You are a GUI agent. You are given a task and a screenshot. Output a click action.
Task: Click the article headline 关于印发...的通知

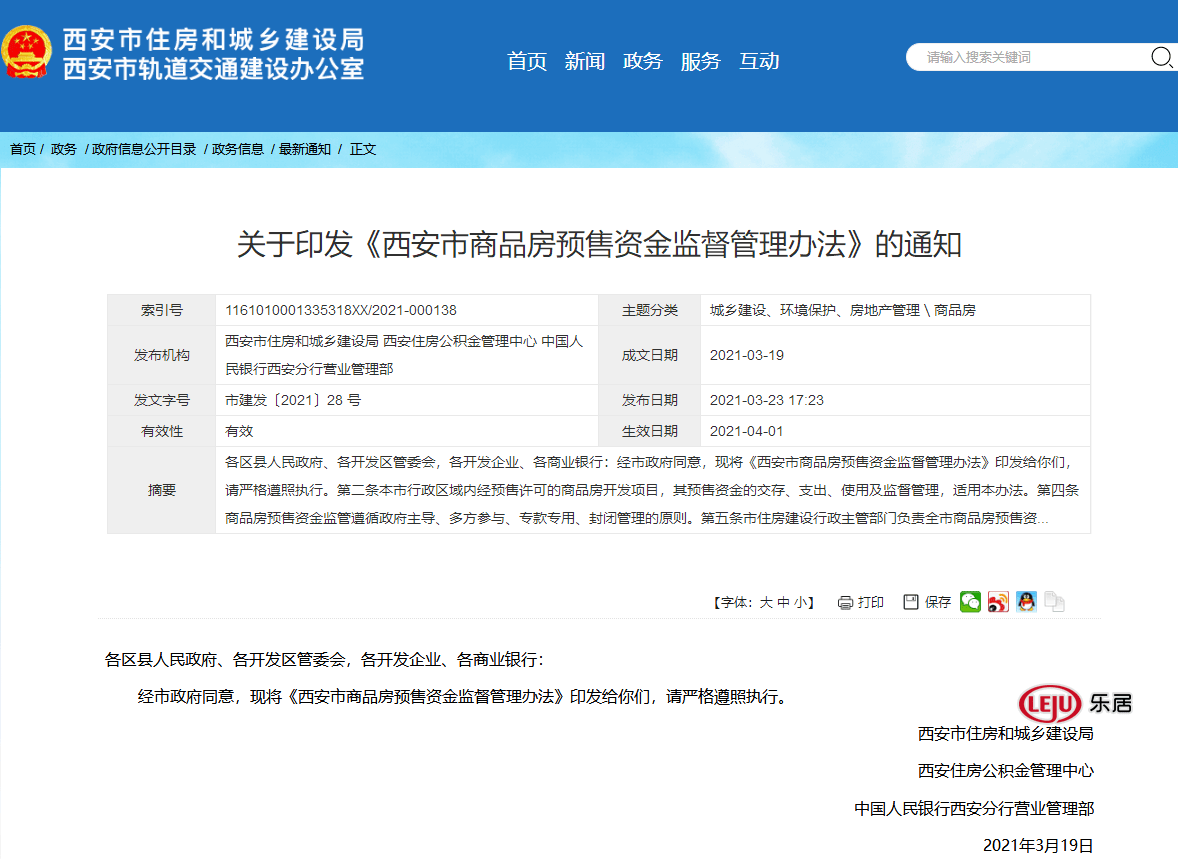click(599, 245)
